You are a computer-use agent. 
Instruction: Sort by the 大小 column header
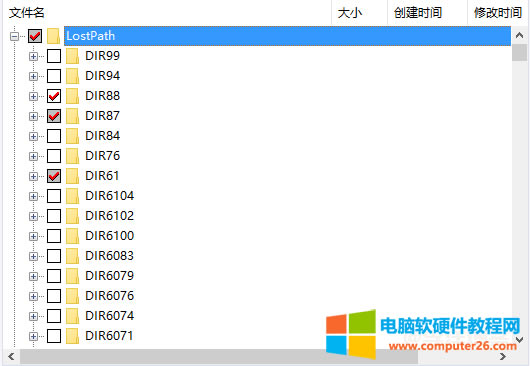[359, 13]
